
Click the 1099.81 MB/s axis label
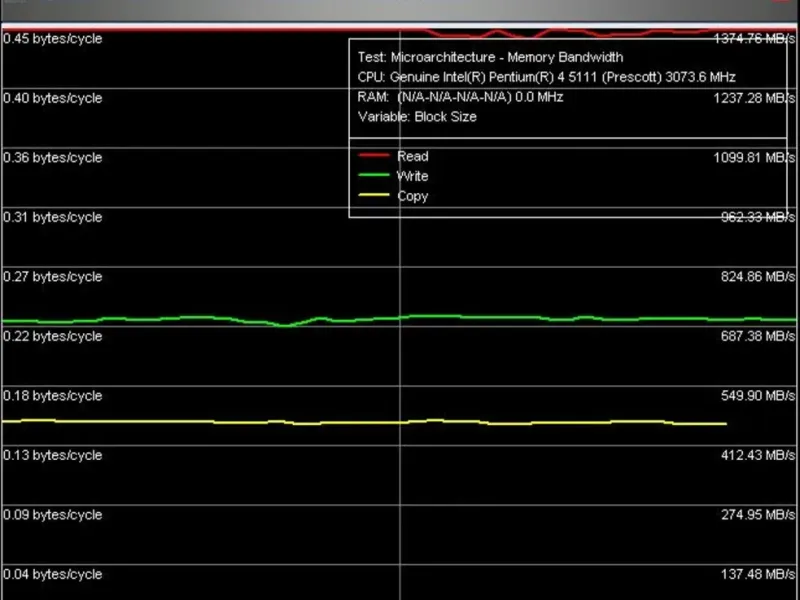754,158
